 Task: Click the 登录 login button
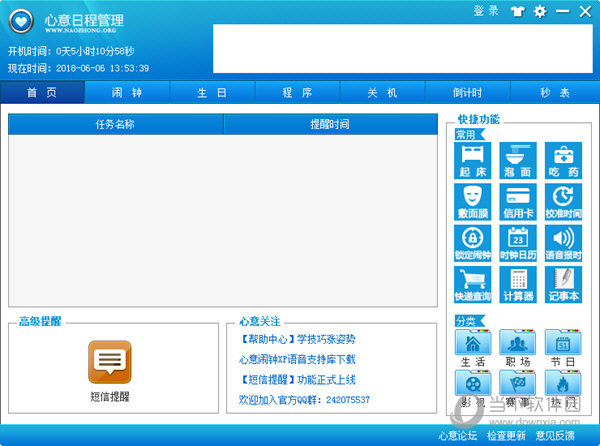[x=486, y=11]
